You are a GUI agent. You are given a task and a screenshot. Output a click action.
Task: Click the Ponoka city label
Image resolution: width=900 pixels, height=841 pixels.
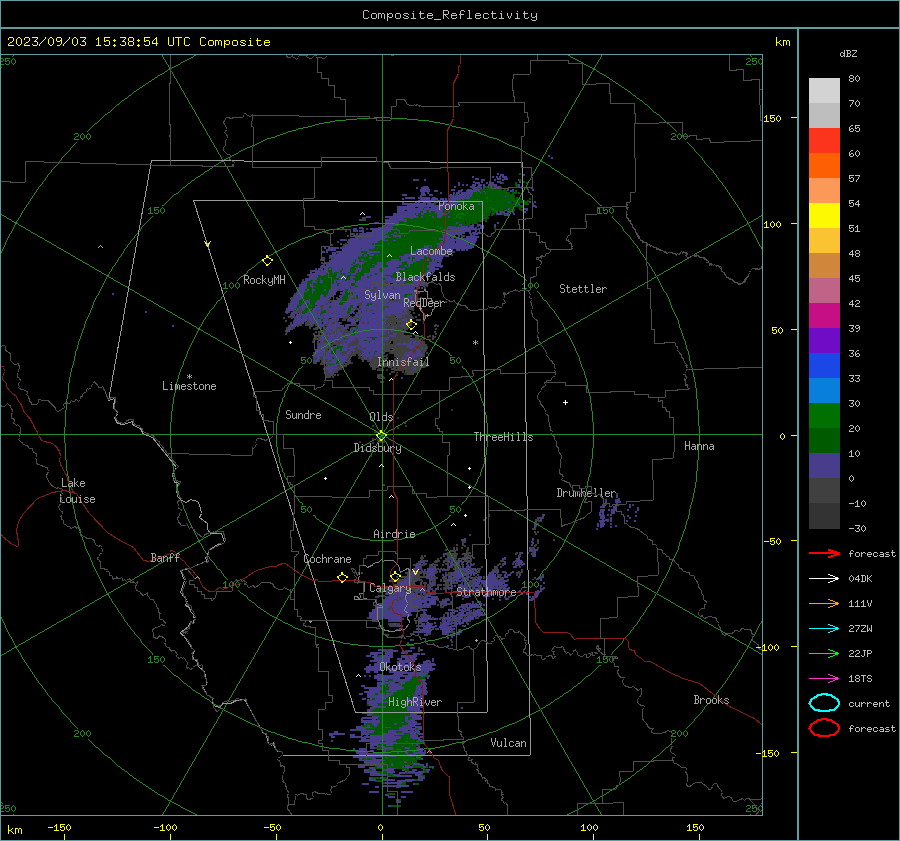(x=456, y=206)
